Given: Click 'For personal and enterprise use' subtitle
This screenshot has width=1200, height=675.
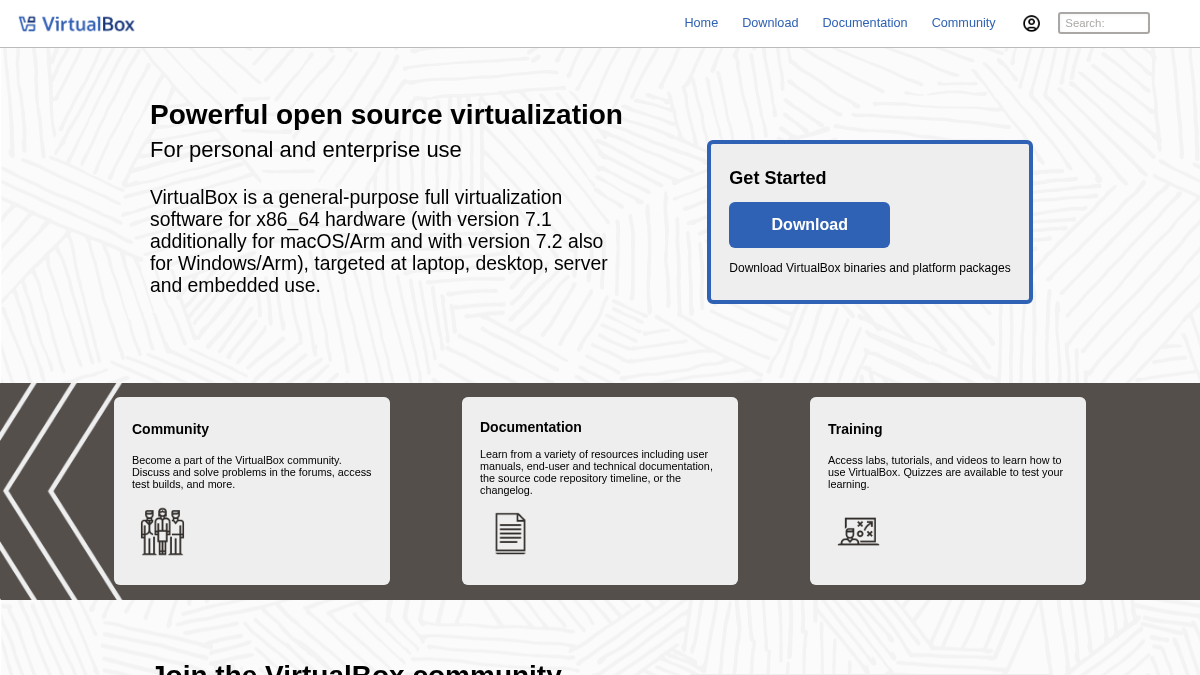Looking at the screenshot, I should pyautogui.click(x=306, y=150).
